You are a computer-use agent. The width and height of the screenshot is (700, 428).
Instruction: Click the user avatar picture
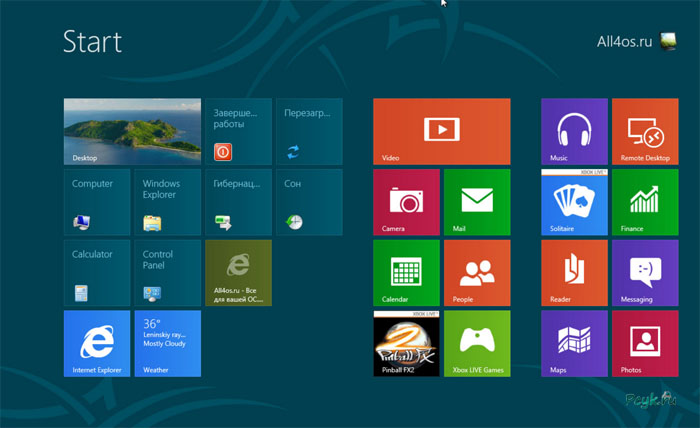pos(668,42)
